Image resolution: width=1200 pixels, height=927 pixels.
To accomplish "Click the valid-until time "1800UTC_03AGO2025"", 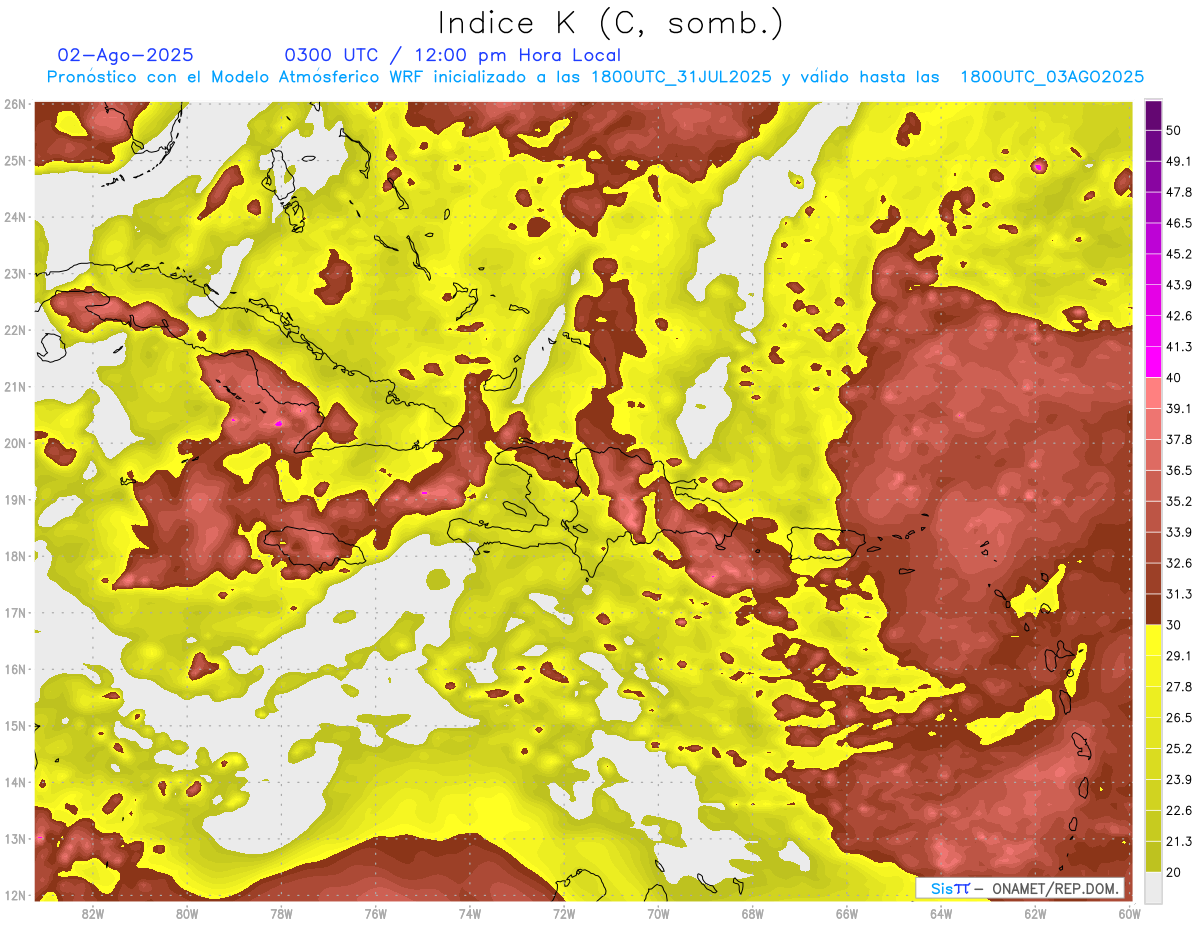I will pyautogui.click(x=1052, y=77).
